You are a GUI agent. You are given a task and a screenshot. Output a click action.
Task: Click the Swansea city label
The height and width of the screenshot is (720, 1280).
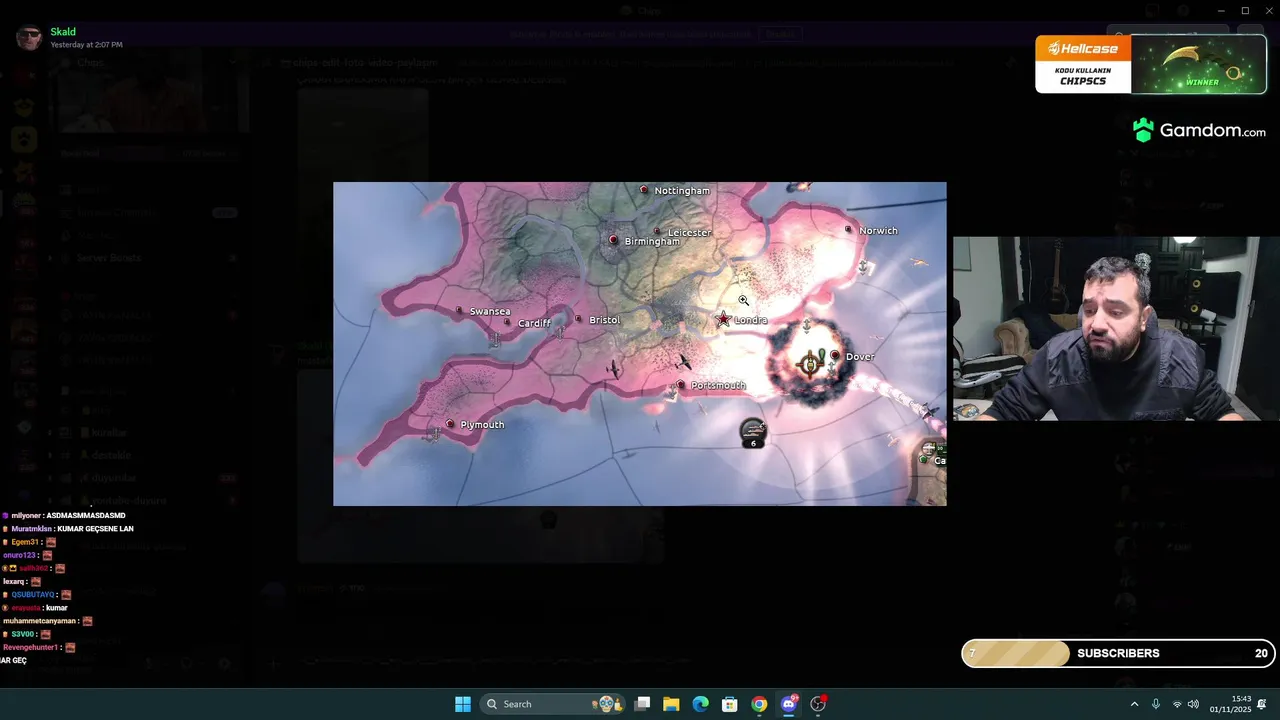coord(490,311)
